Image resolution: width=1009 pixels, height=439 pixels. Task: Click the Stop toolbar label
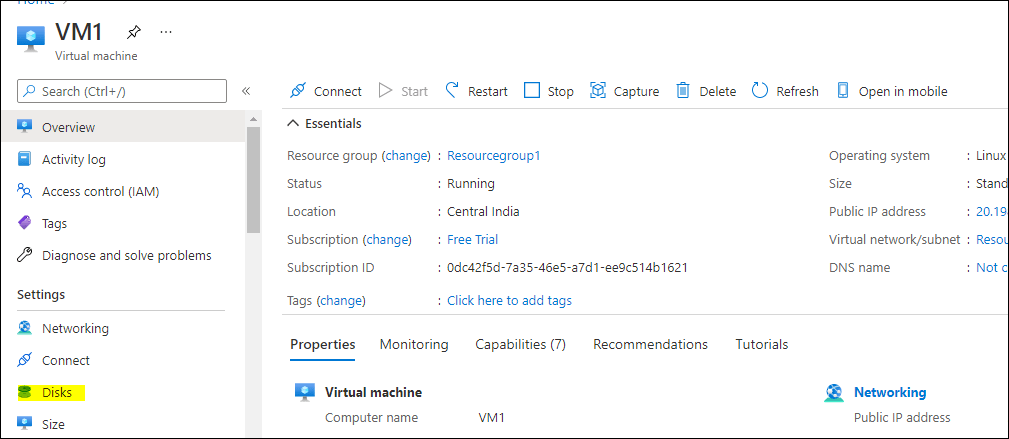[x=560, y=91]
